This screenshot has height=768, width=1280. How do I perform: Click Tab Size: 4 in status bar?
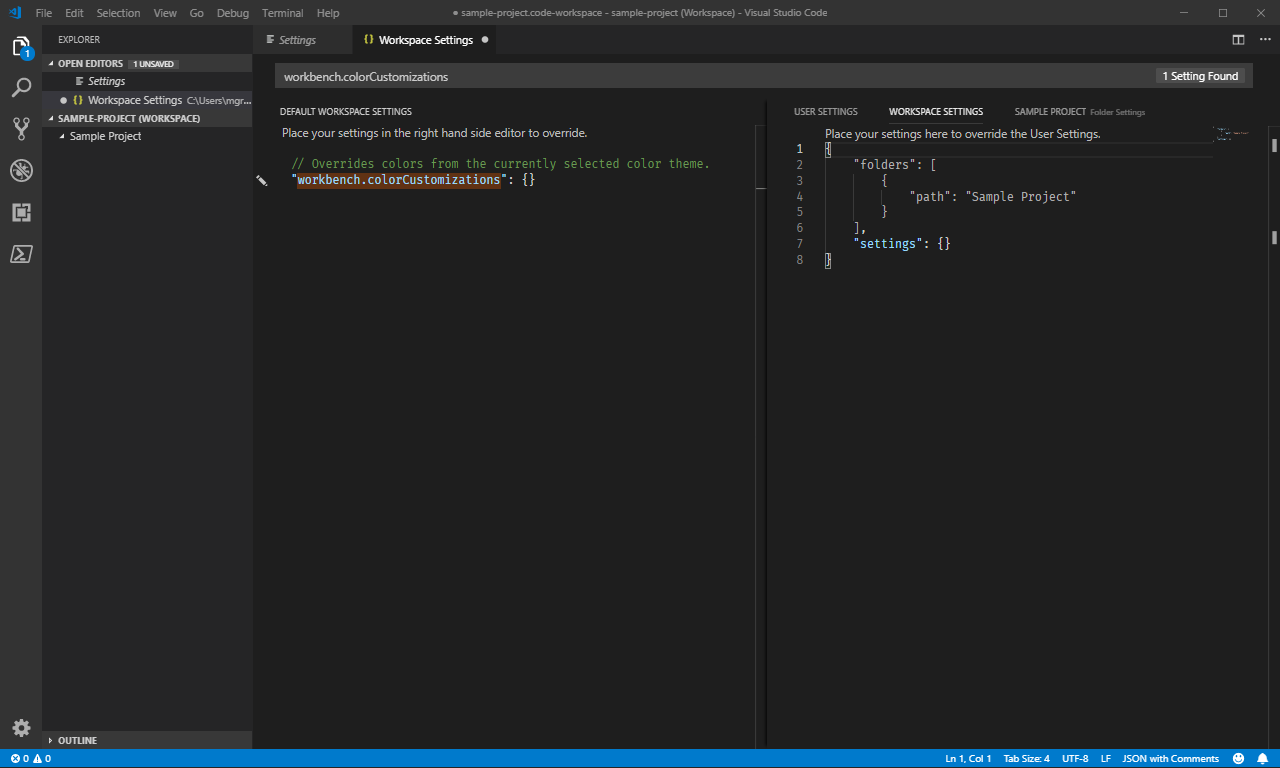[x=1027, y=759]
